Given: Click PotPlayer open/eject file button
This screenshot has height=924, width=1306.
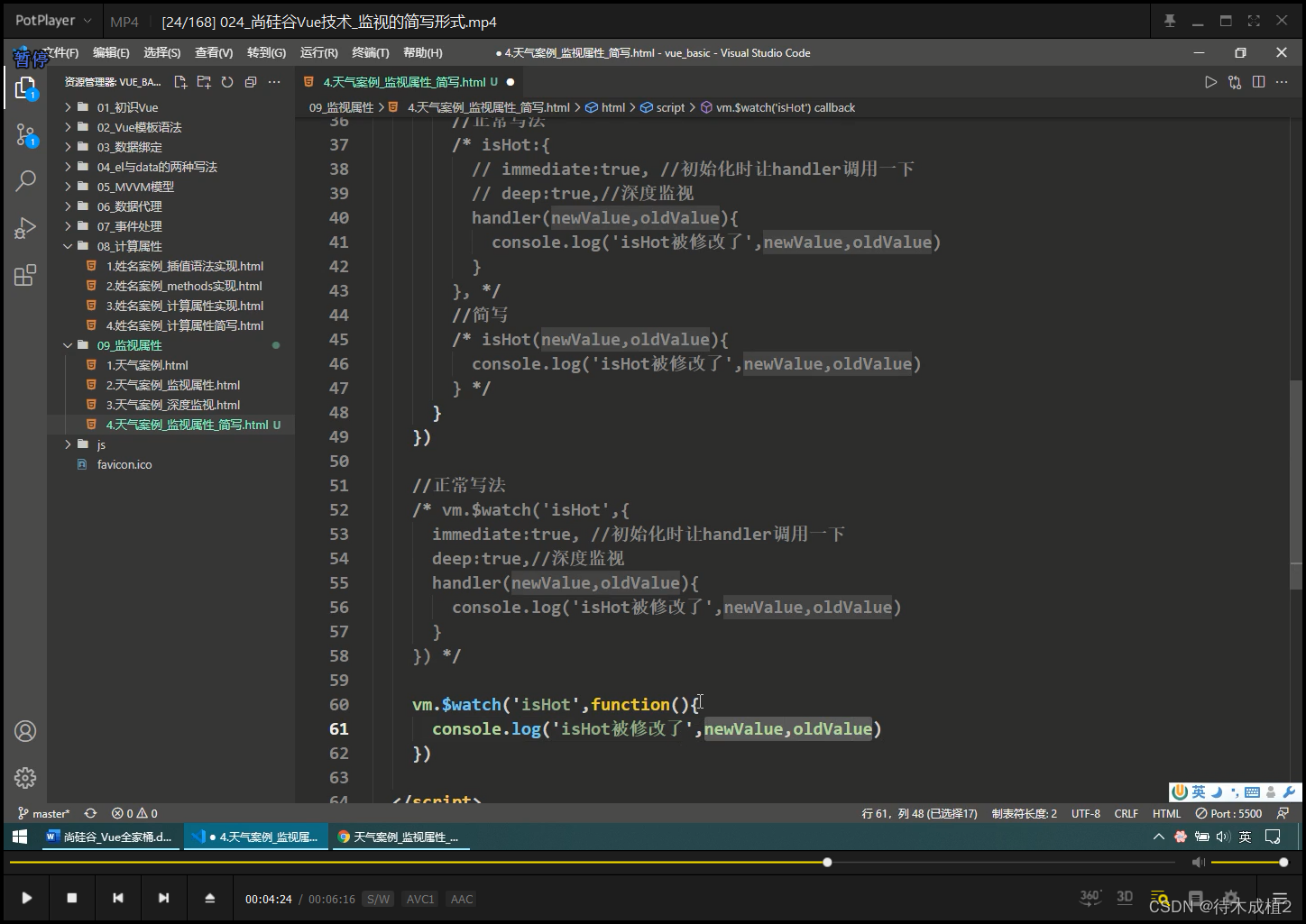Looking at the screenshot, I should 209,898.
